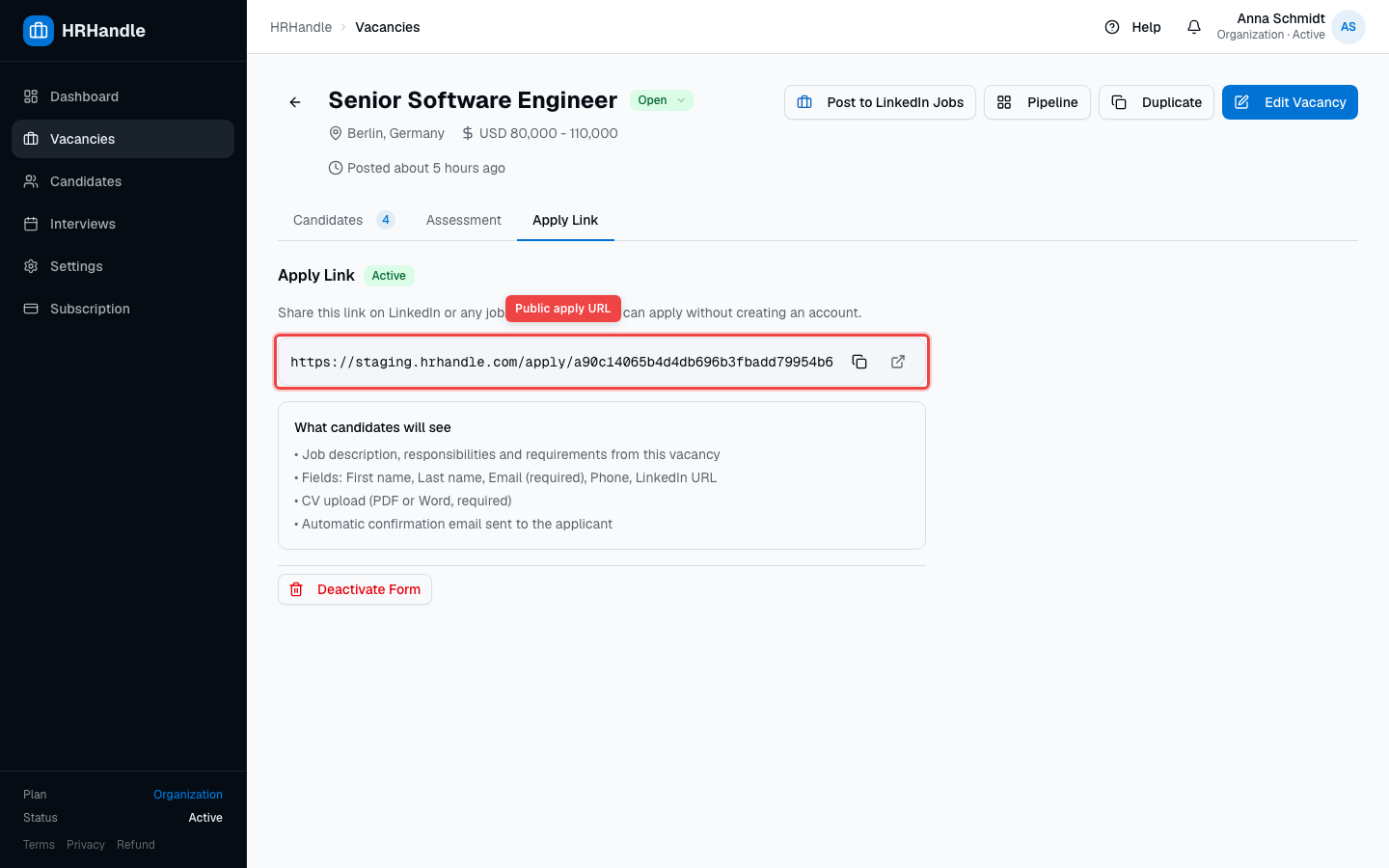Viewport: 1389px width, 868px height.
Task: Click the Vacancies breadcrumb
Action: [x=388, y=27]
